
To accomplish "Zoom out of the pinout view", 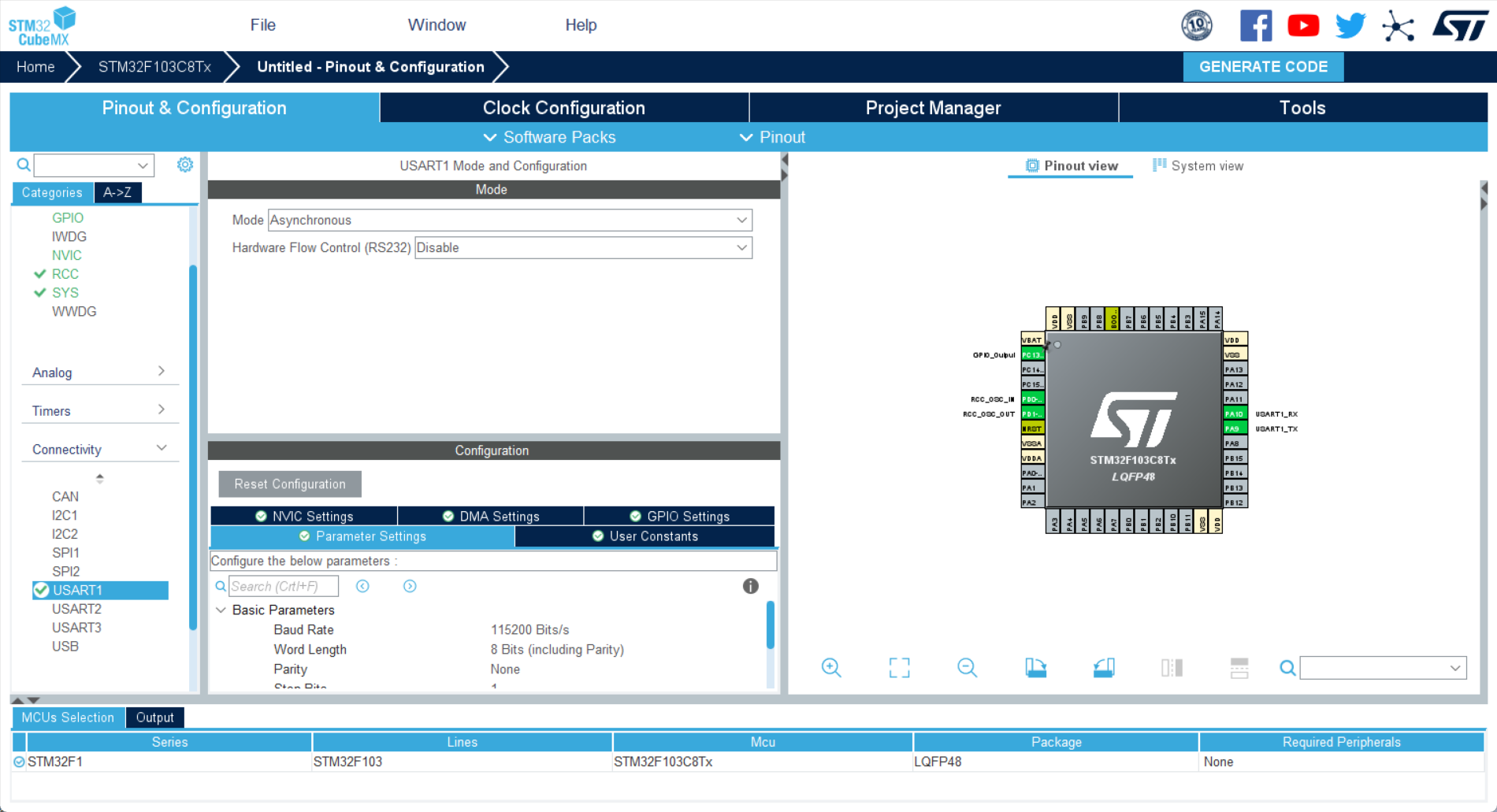I will click(x=967, y=668).
